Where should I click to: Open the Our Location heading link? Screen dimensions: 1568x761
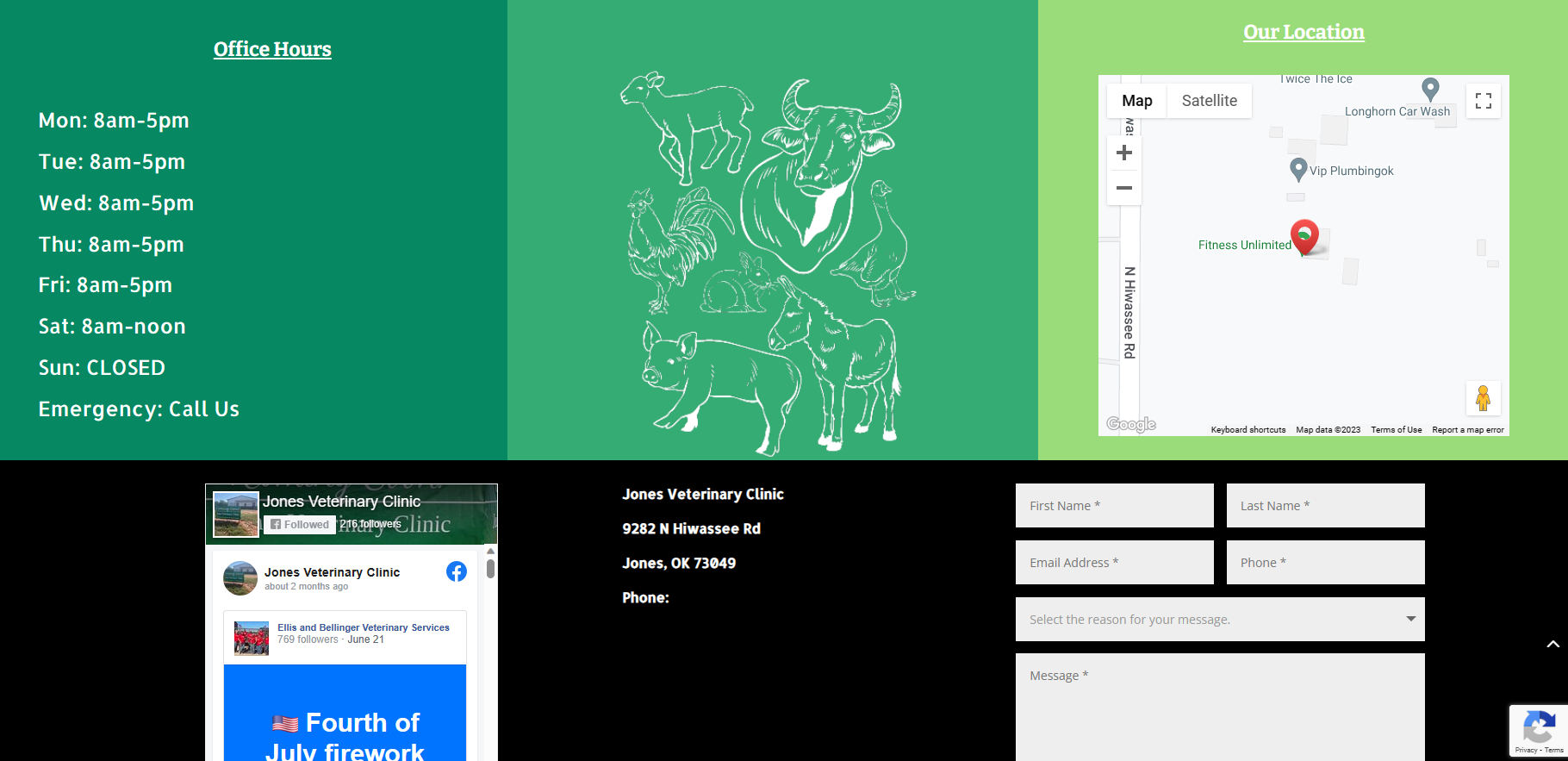click(x=1304, y=32)
